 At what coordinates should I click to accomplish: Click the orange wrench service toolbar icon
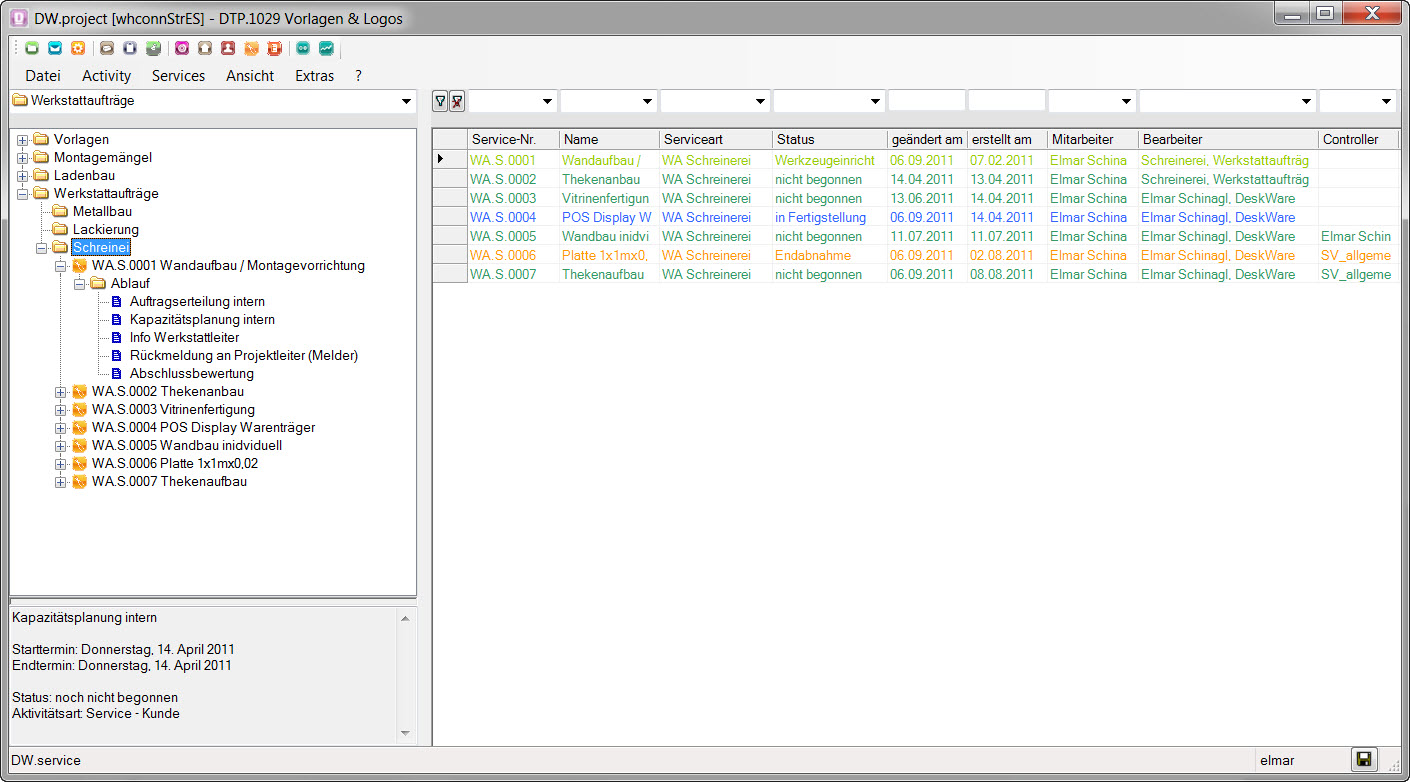coord(251,48)
